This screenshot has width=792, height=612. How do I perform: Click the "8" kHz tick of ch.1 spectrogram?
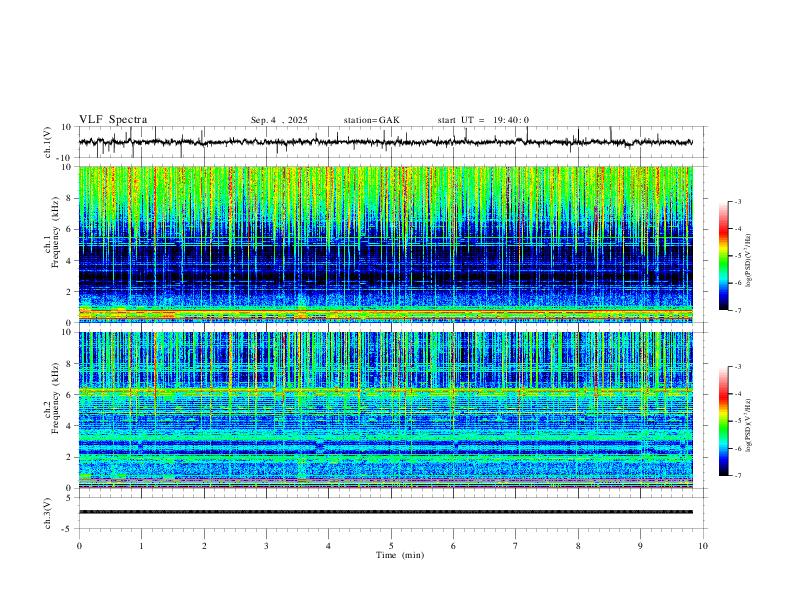(x=71, y=198)
